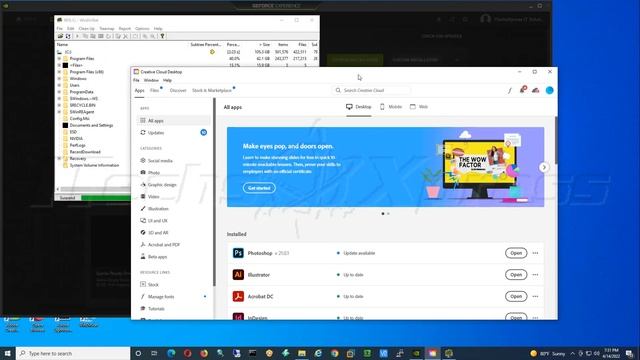Select the Social media category icon

143,160
